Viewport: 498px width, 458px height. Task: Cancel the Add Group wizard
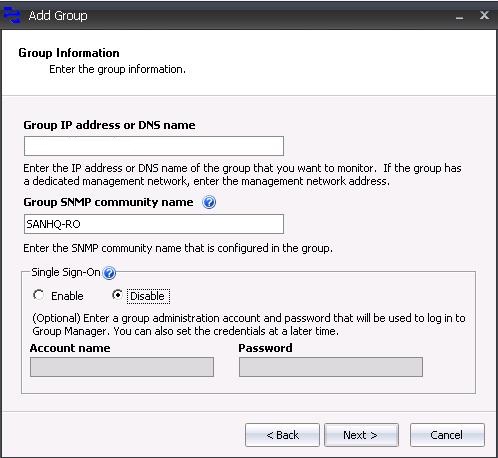[447, 435]
